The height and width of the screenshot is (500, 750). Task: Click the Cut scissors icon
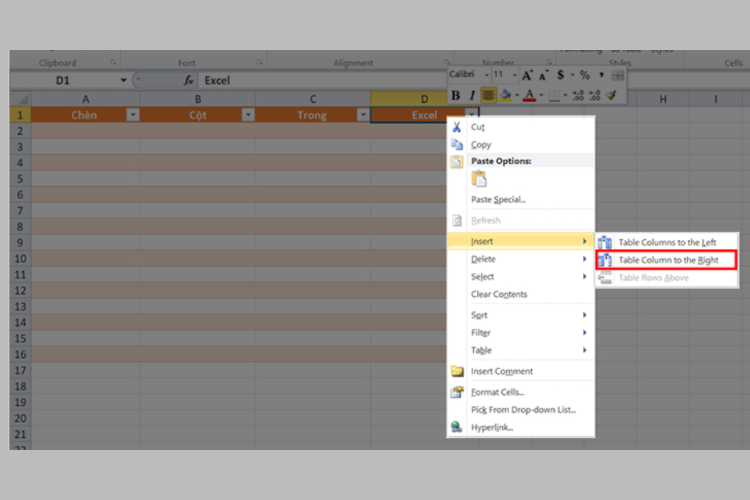pyautogui.click(x=457, y=127)
